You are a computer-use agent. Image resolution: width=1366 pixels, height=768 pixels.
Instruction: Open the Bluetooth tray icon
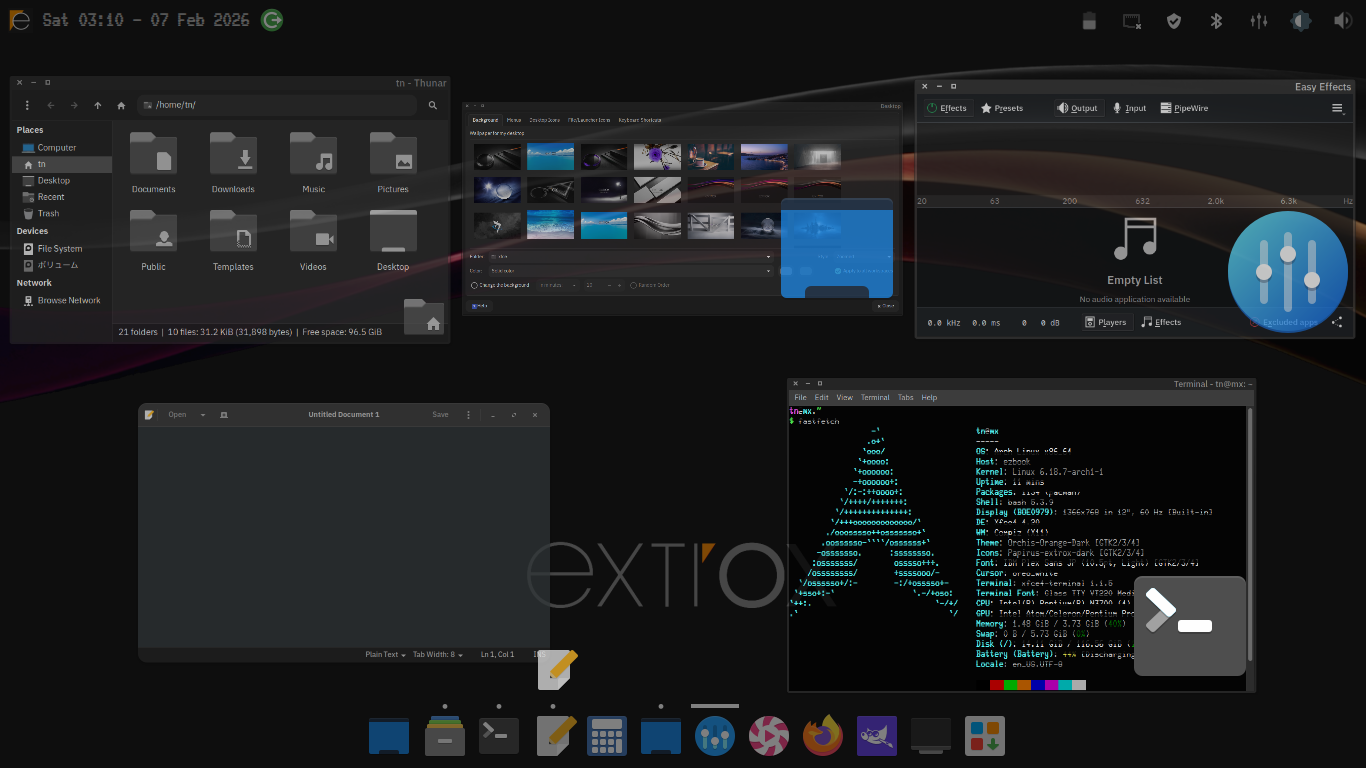pos(1217,20)
